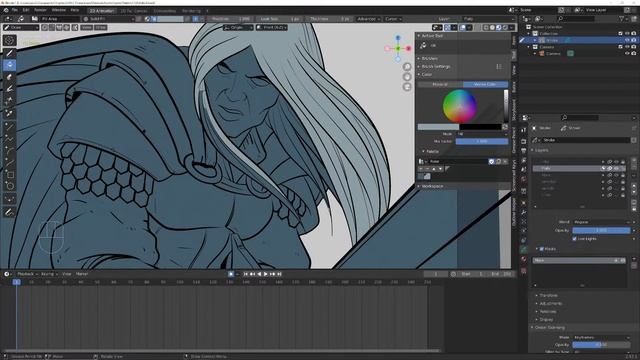The image size is (640, 360).
Task: Expand the Workspace panel
Action: (432, 186)
